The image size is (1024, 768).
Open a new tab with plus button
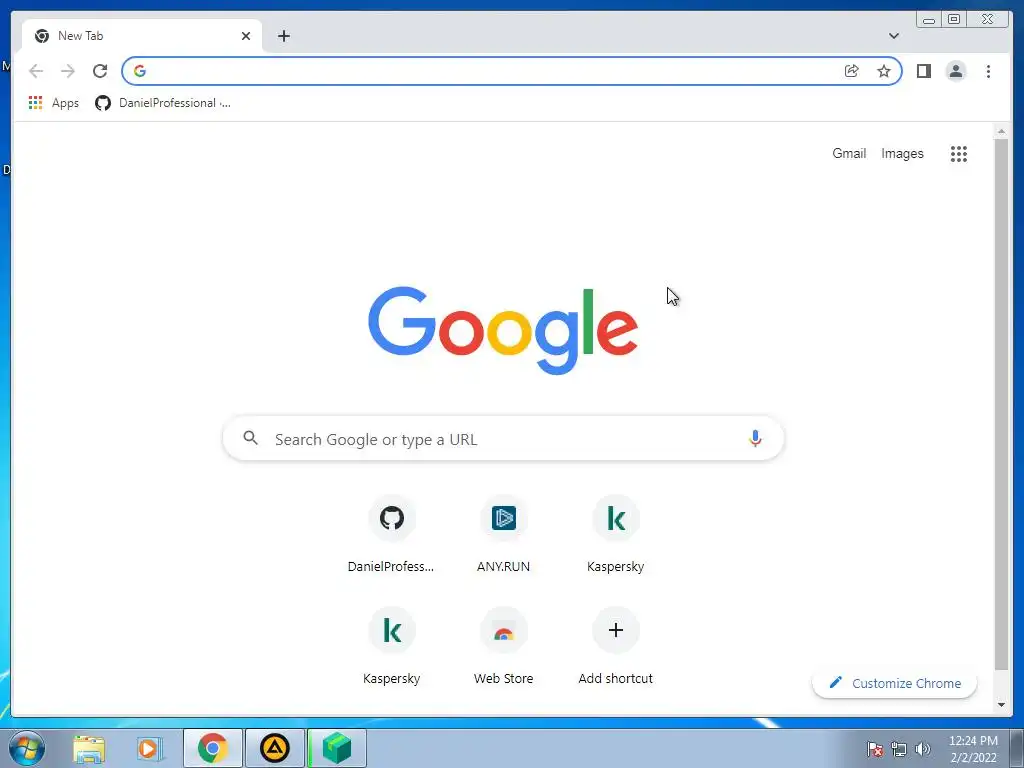pyautogui.click(x=283, y=36)
